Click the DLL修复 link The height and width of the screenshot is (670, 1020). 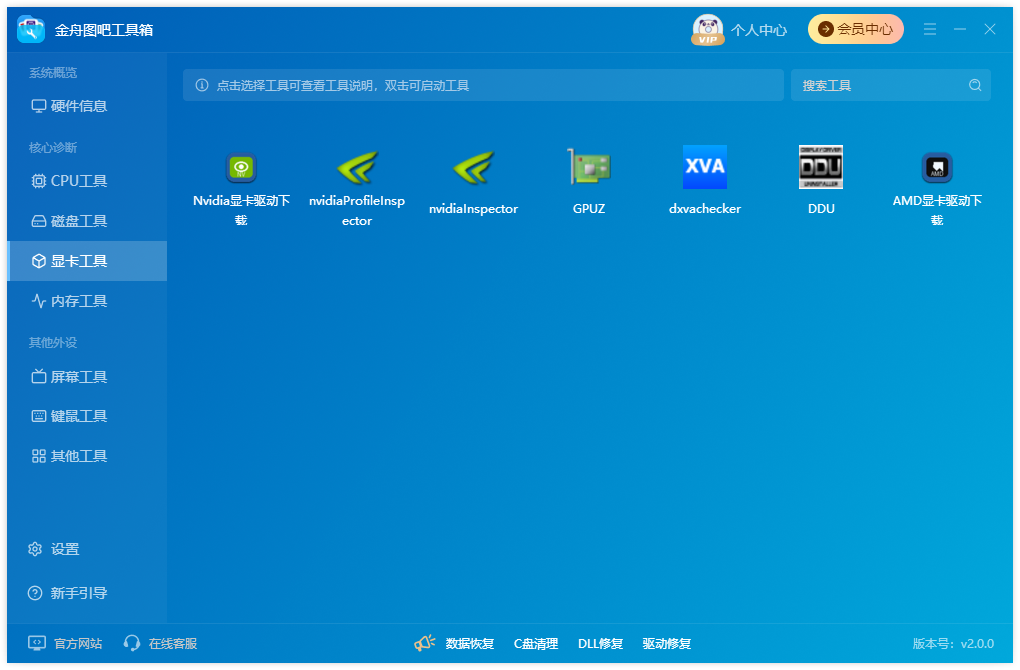point(600,643)
